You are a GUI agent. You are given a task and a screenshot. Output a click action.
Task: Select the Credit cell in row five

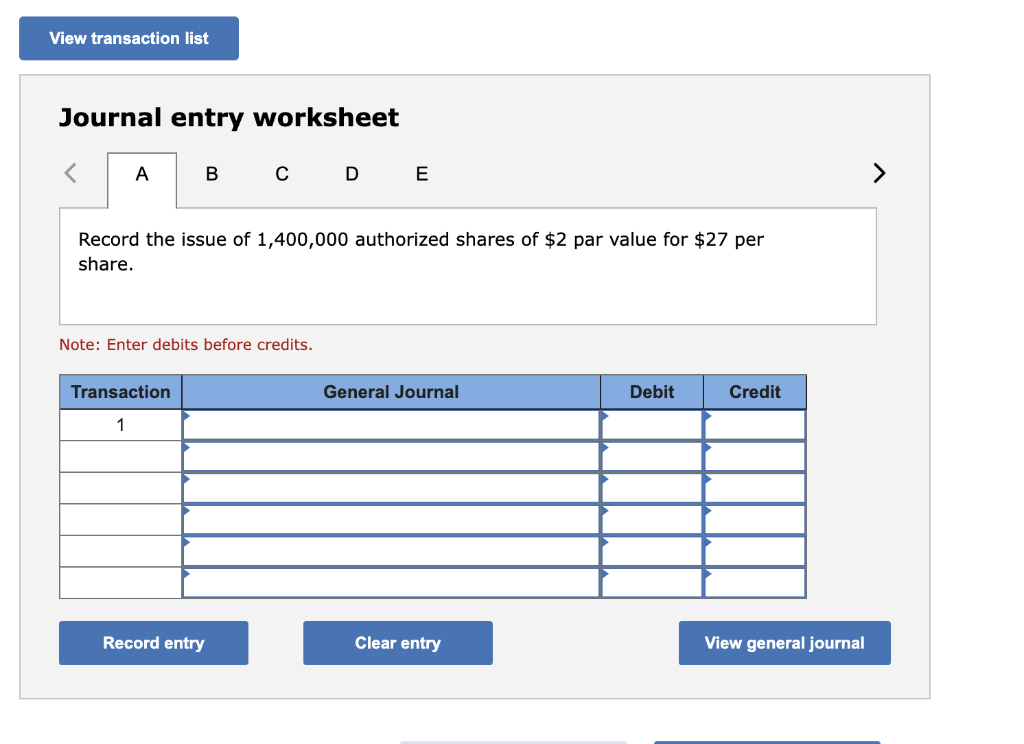coord(755,551)
